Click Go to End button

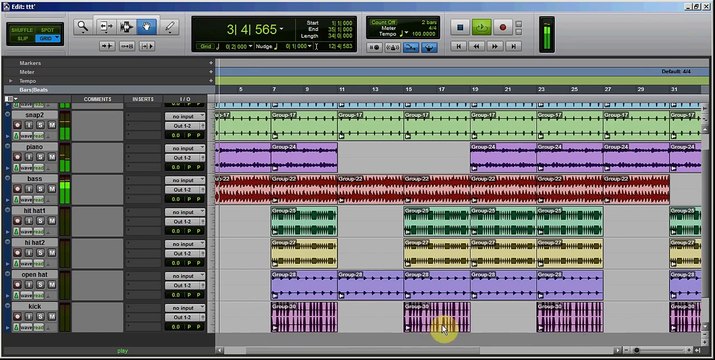pyautogui.click(x=513, y=46)
